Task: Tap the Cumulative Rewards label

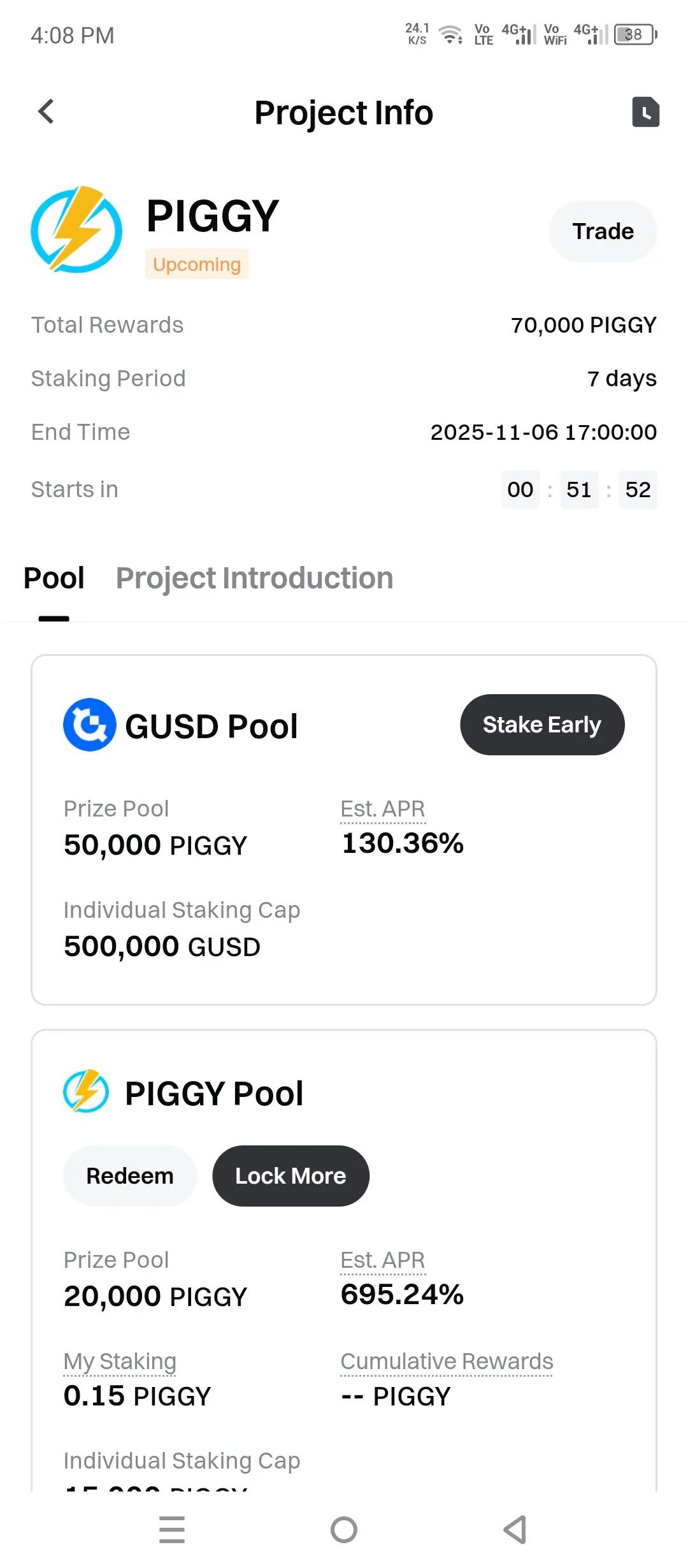Action: tap(447, 1361)
